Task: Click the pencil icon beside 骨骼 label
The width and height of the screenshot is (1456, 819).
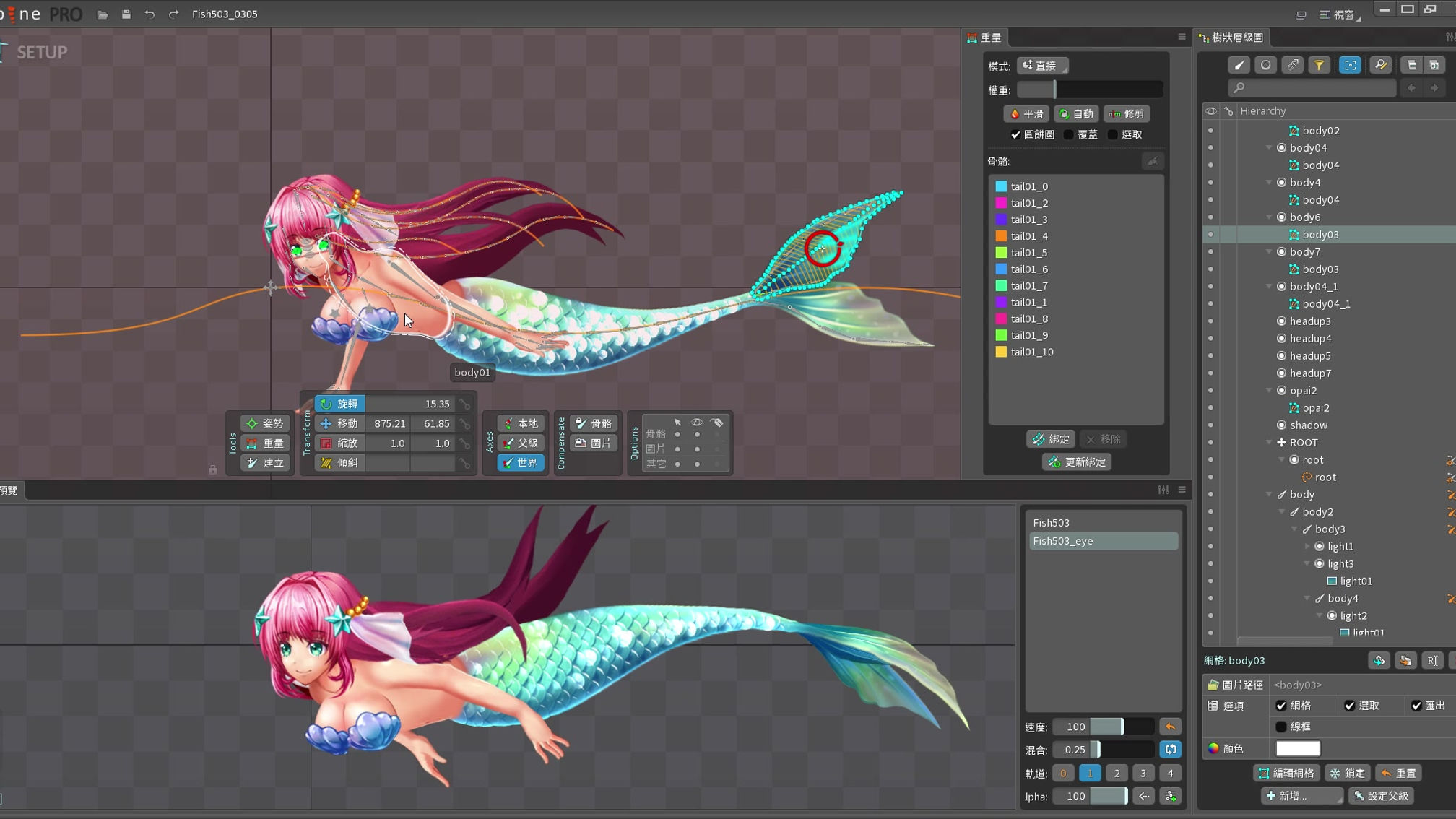Action: 1153,161
